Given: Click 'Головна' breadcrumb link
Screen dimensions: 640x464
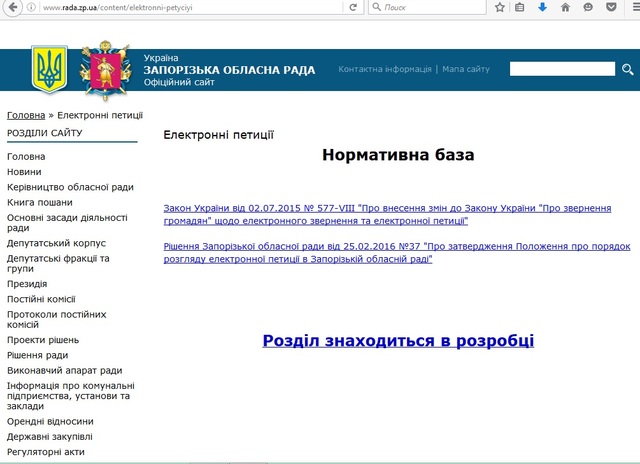Looking at the screenshot, I should click(26, 115).
